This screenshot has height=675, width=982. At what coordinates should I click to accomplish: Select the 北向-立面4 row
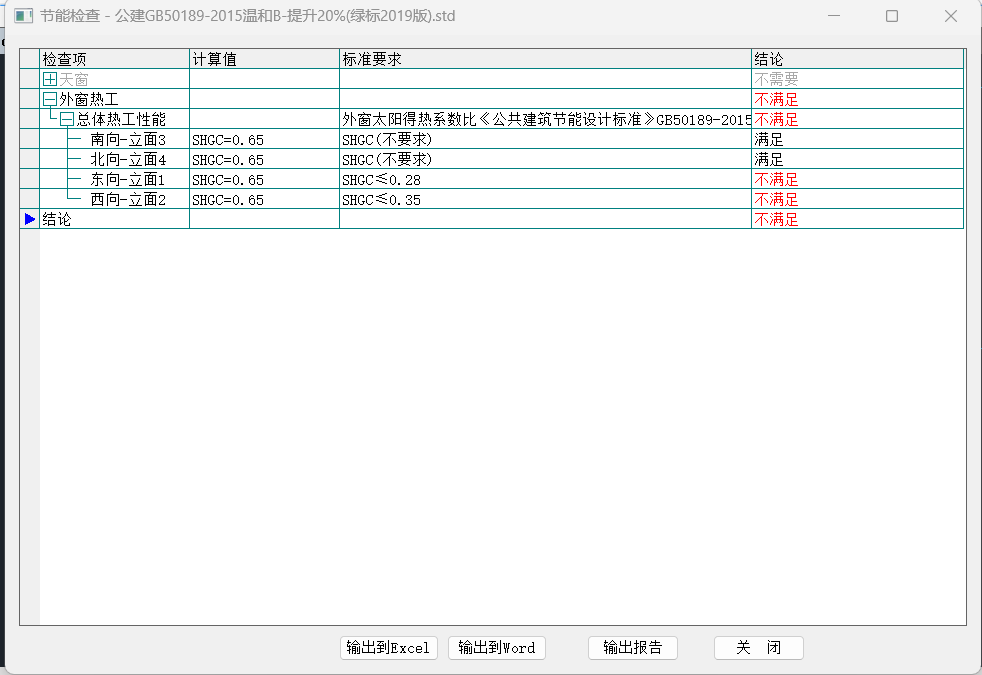coord(127,159)
